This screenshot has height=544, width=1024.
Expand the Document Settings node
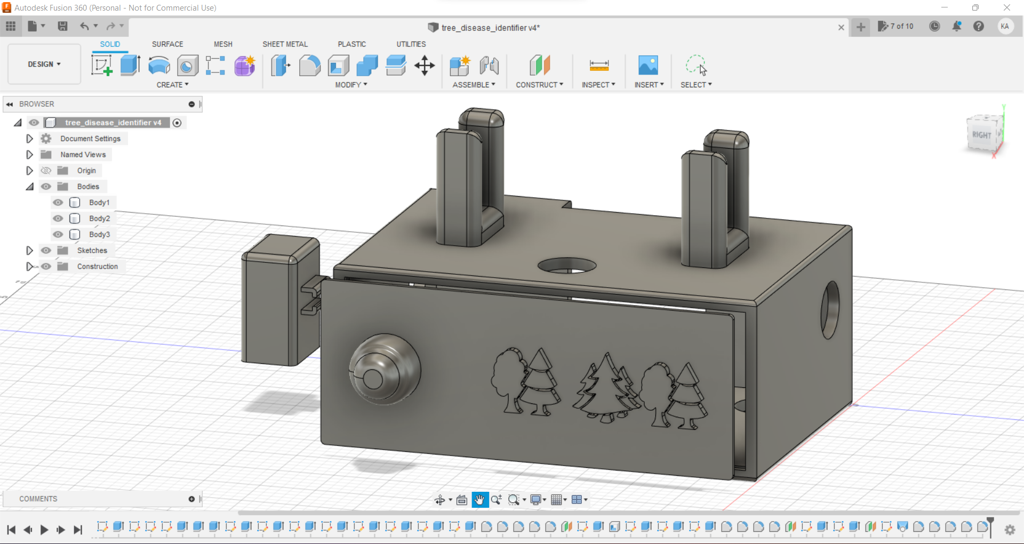pos(30,139)
